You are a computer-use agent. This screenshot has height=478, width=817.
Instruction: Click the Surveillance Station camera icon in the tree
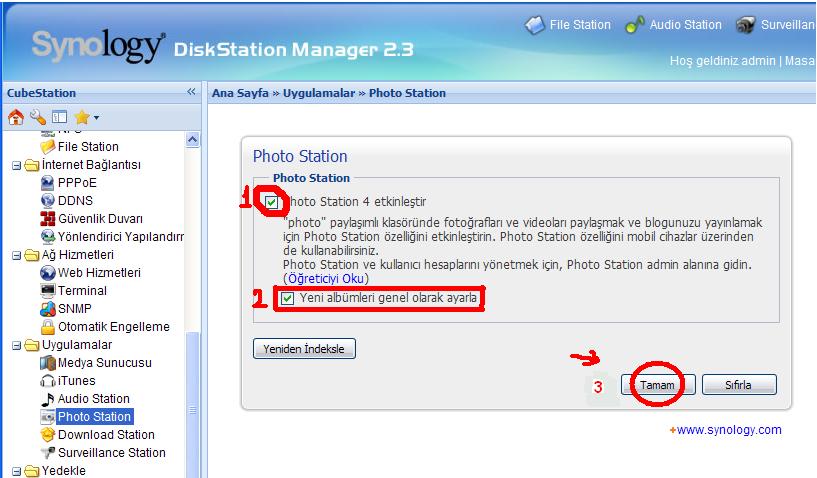pos(47,453)
